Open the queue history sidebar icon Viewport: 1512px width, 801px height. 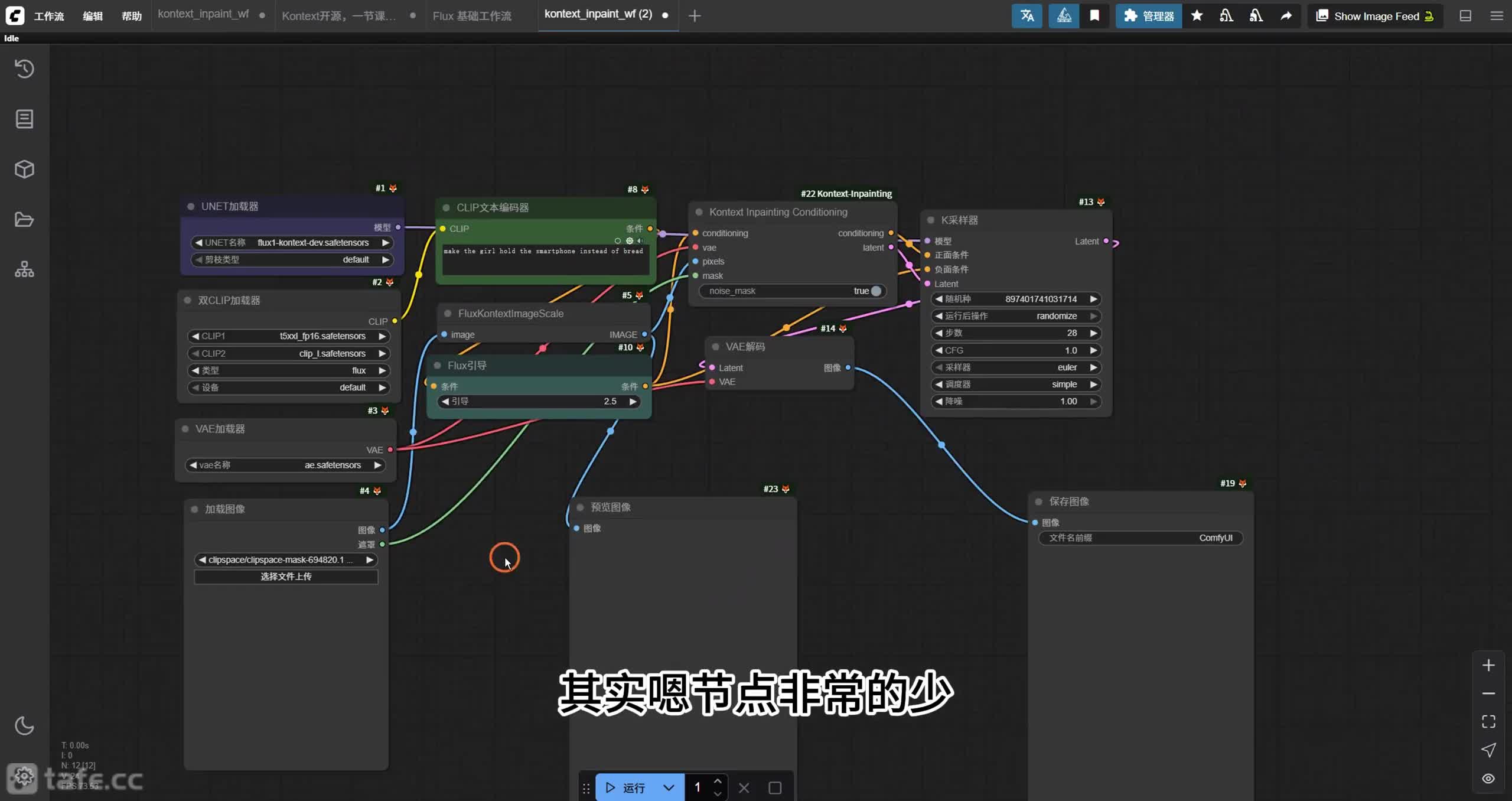[x=24, y=69]
